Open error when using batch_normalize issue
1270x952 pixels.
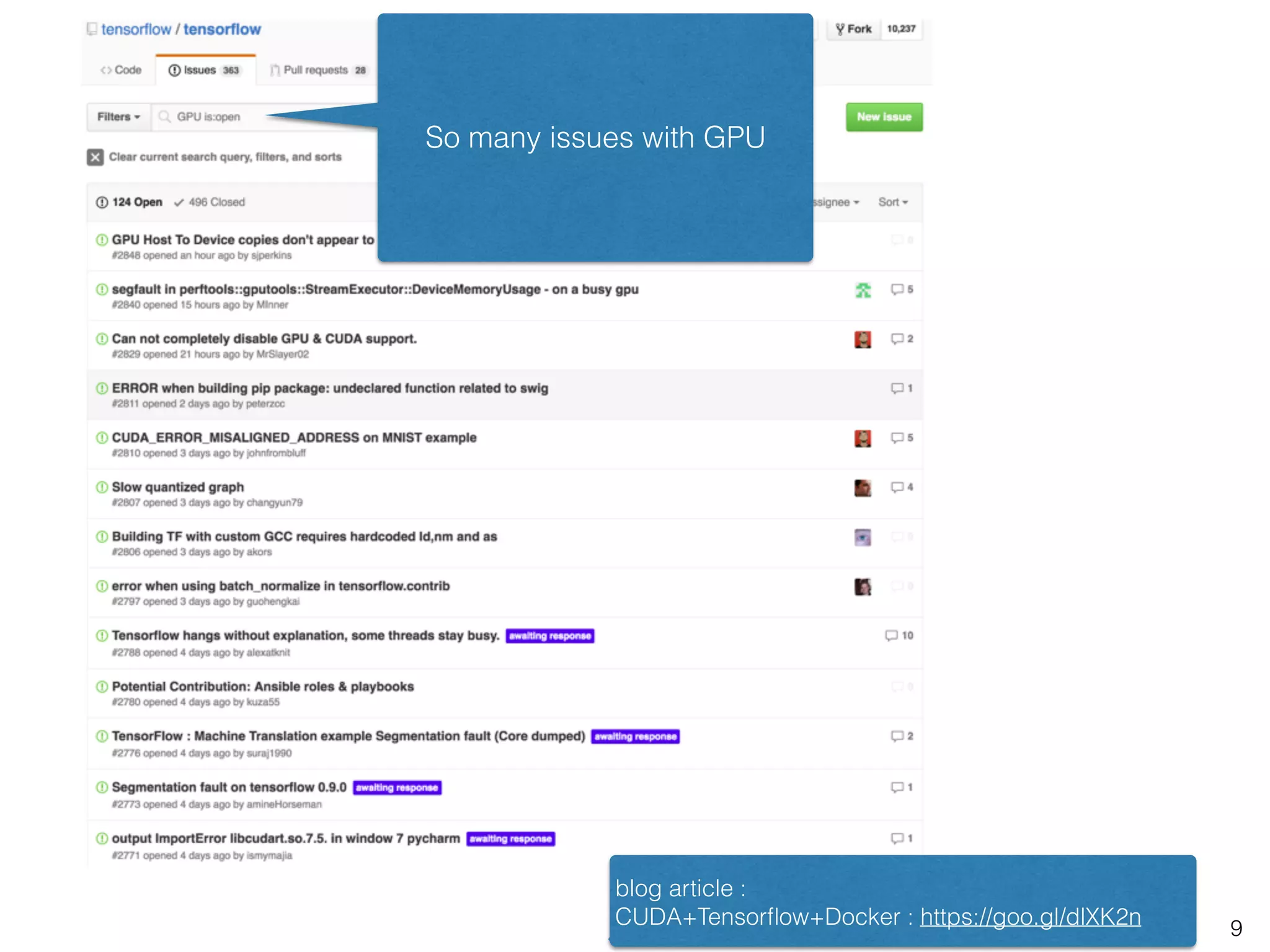(x=281, y=586)
